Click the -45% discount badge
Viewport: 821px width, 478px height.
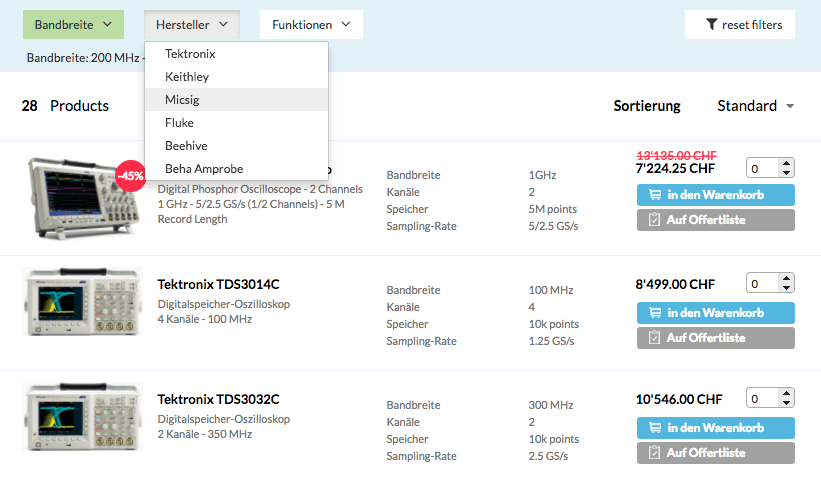(x=130, y=176)
